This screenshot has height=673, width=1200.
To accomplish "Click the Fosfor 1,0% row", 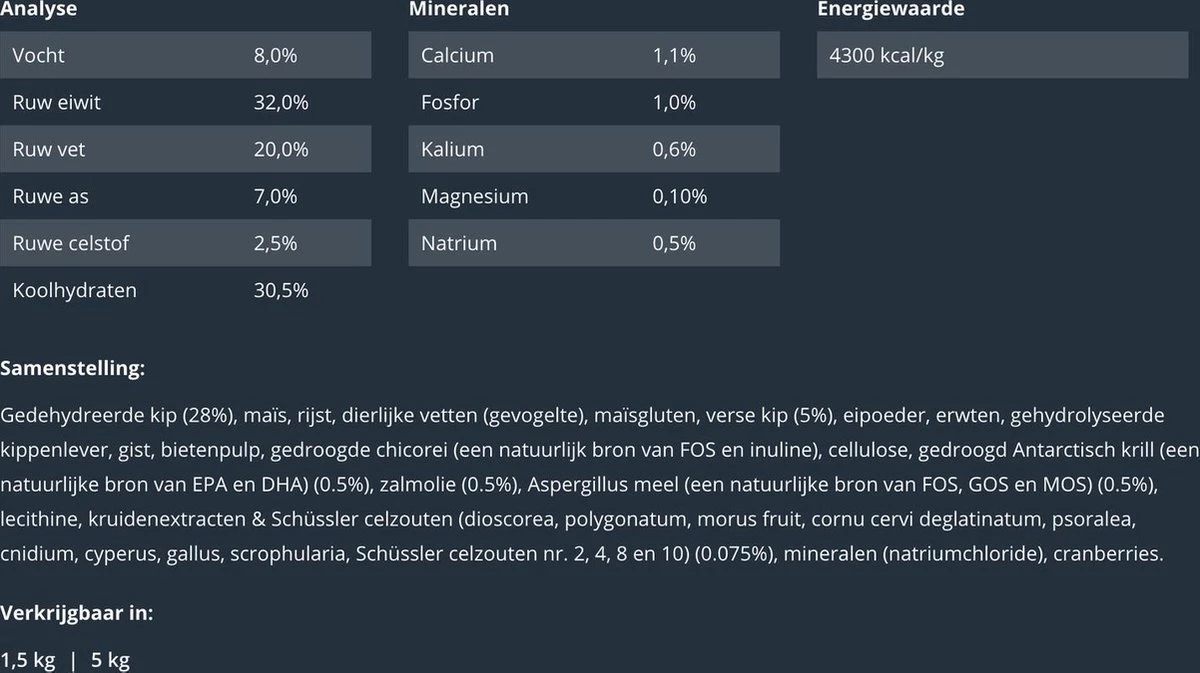I will tap(594, 103).
